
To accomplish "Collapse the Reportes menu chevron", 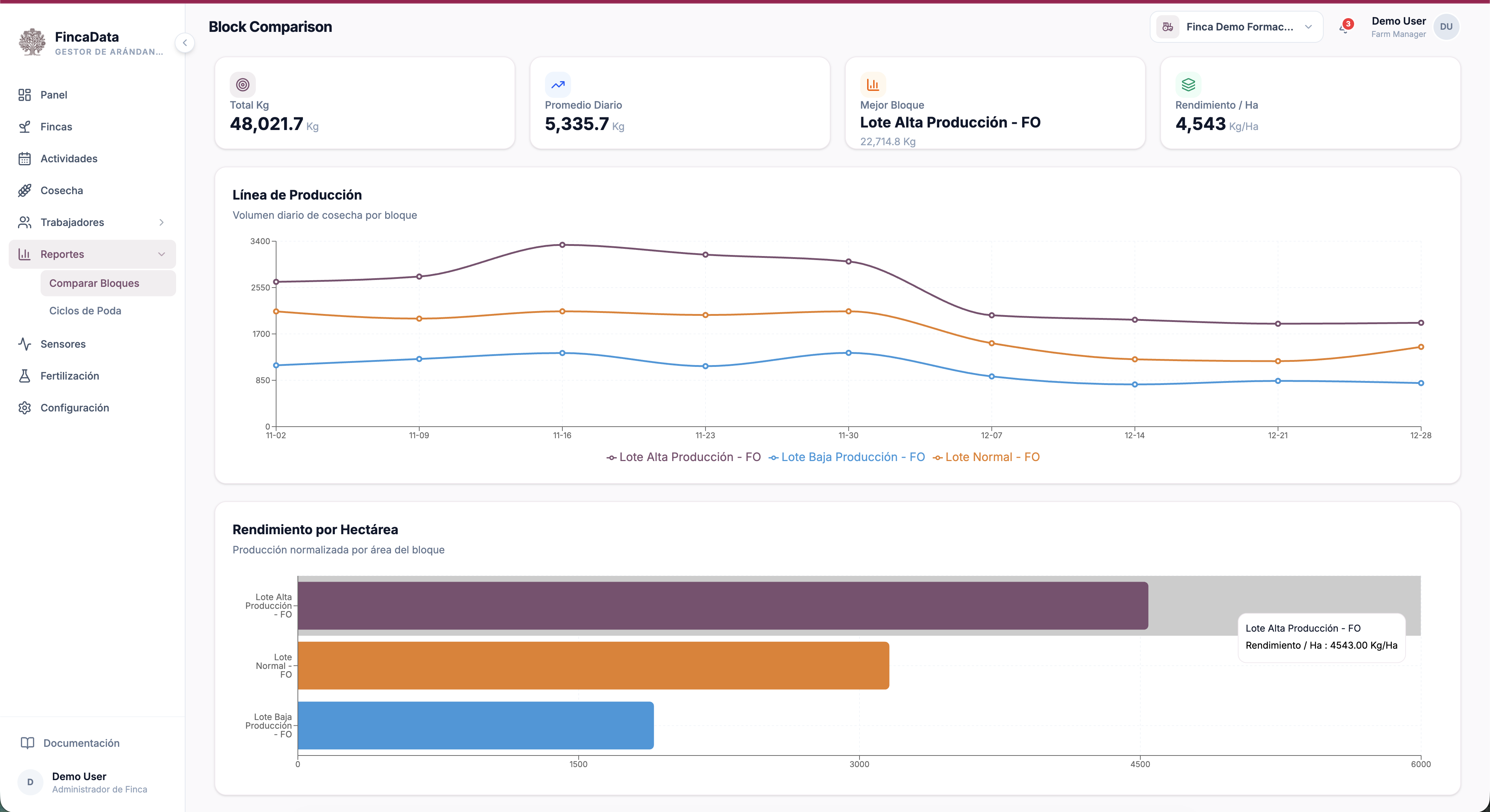I will (x=161, y=254).
